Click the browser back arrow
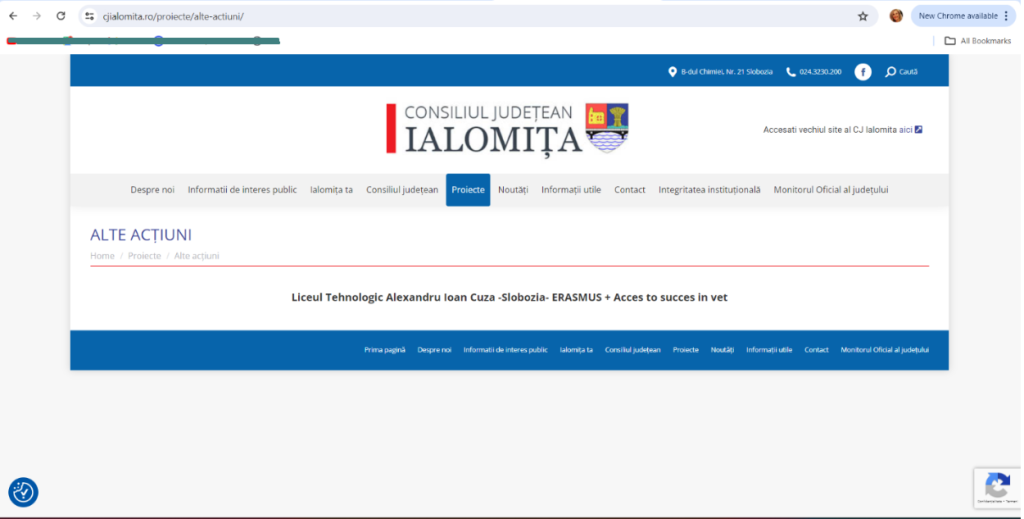The width and height of the screenshot is (1024, 519). coord(13,16)
